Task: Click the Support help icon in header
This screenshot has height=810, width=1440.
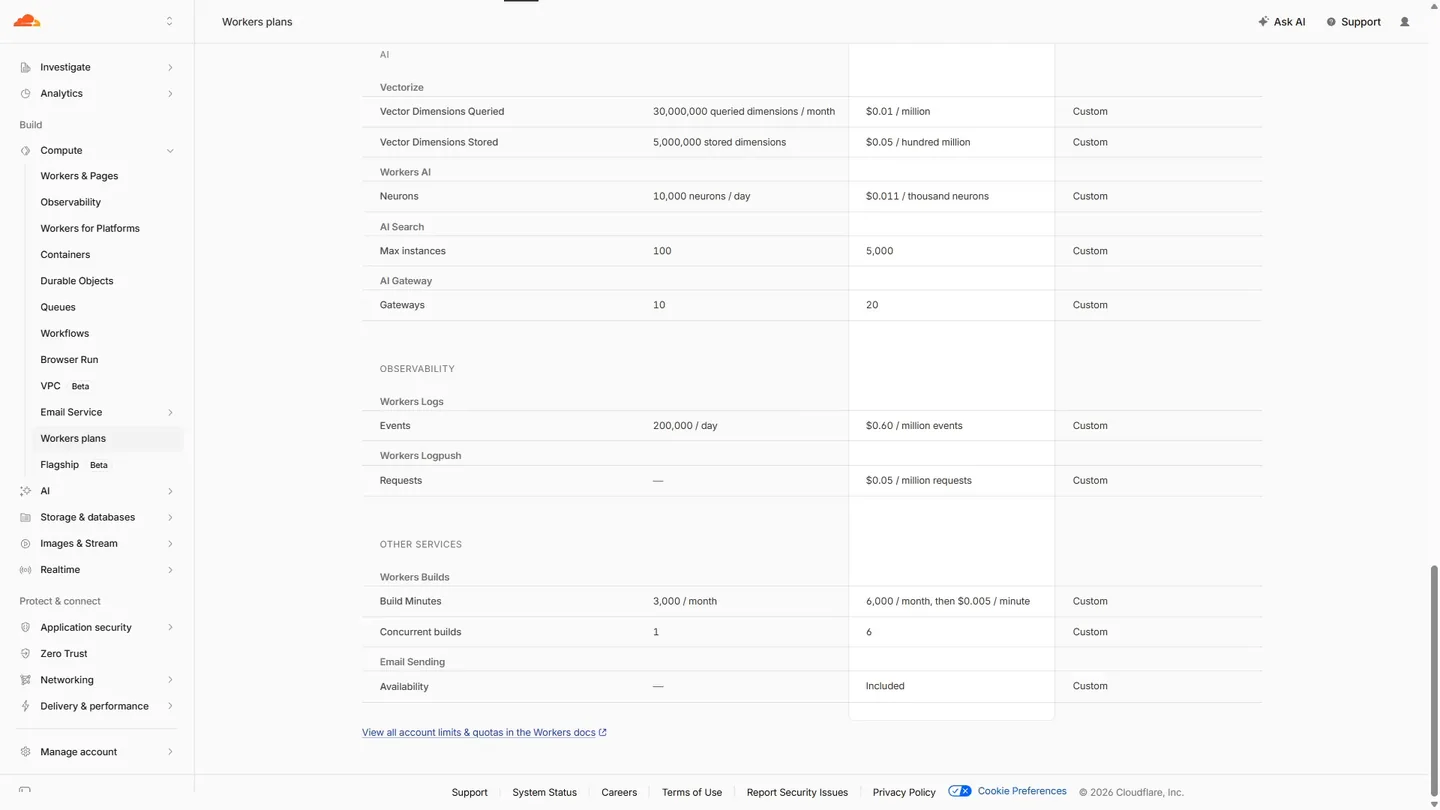Action: 1331,22
